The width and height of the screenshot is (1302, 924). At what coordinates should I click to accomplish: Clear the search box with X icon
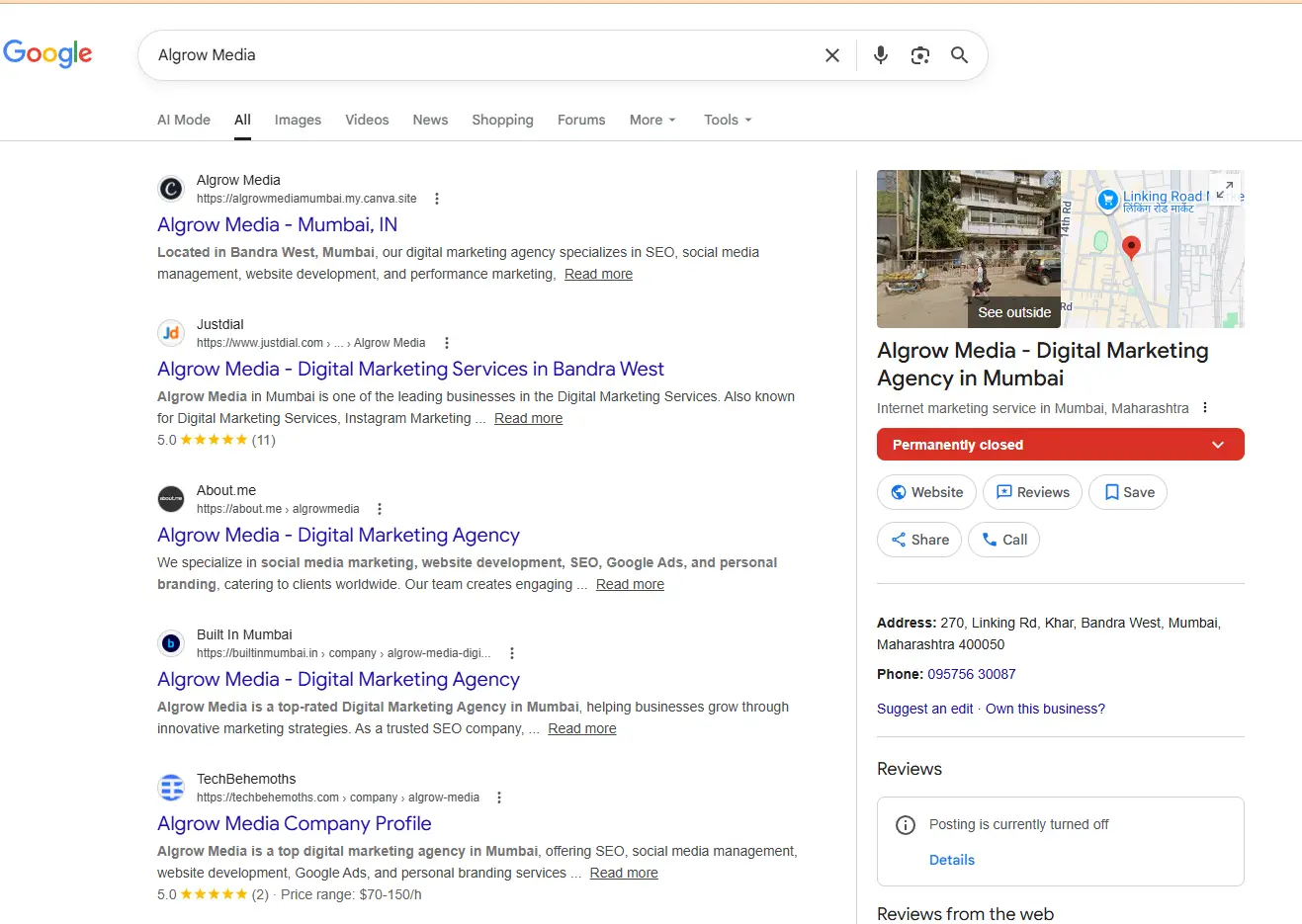(832, 55)
